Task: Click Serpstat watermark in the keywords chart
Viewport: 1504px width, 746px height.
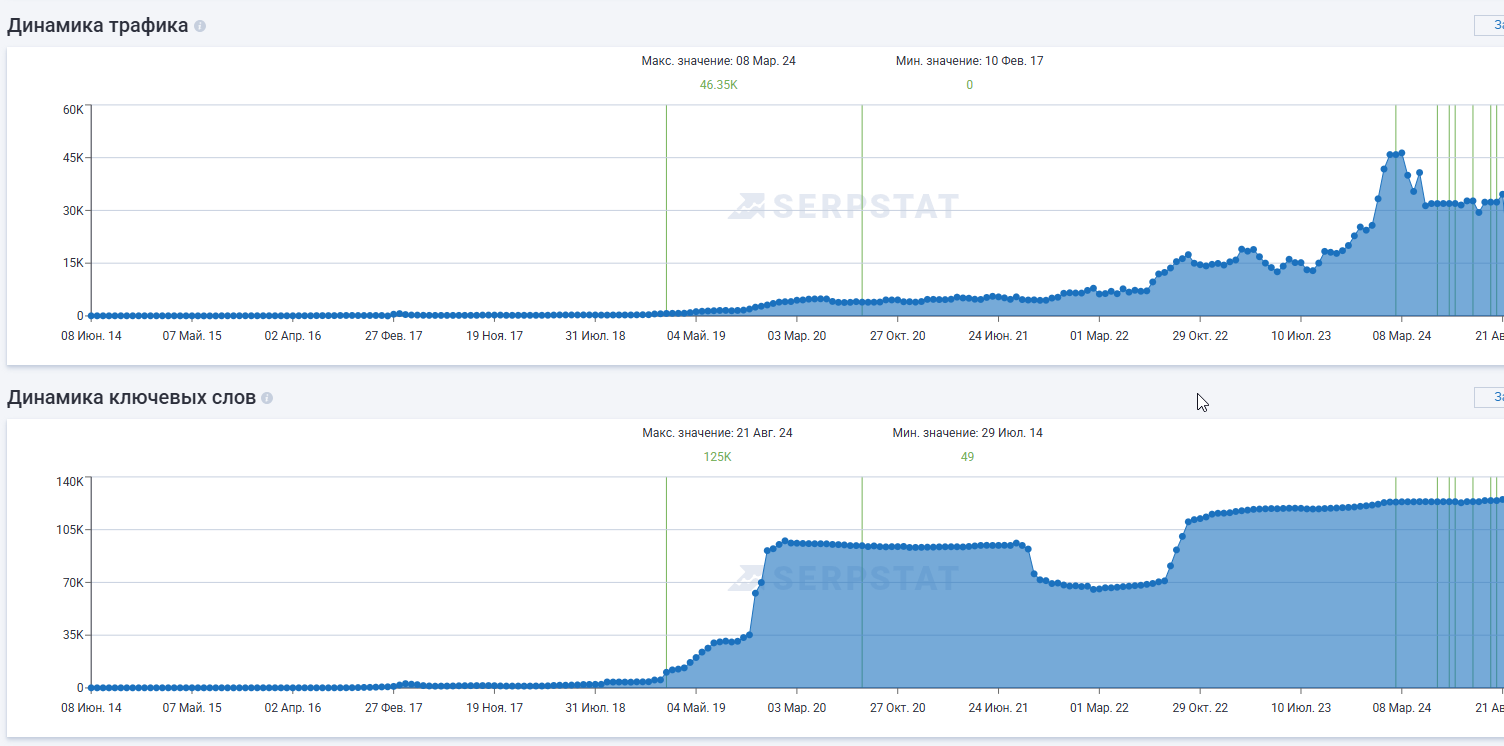Action: tap(843, 578)
